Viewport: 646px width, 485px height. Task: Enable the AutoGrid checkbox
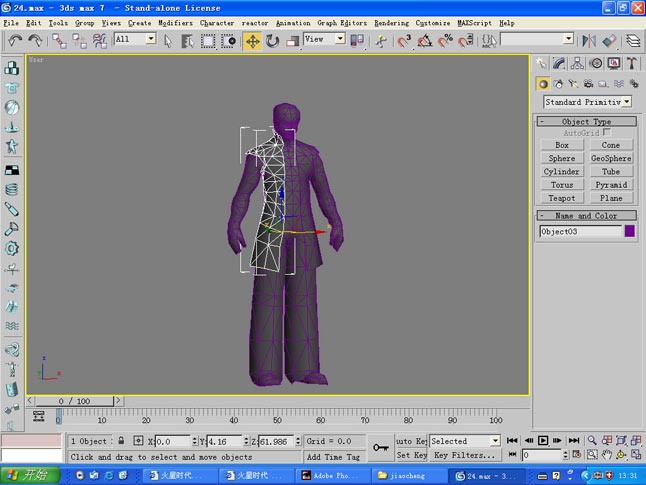pyautogui.click(x=606, y=132)
